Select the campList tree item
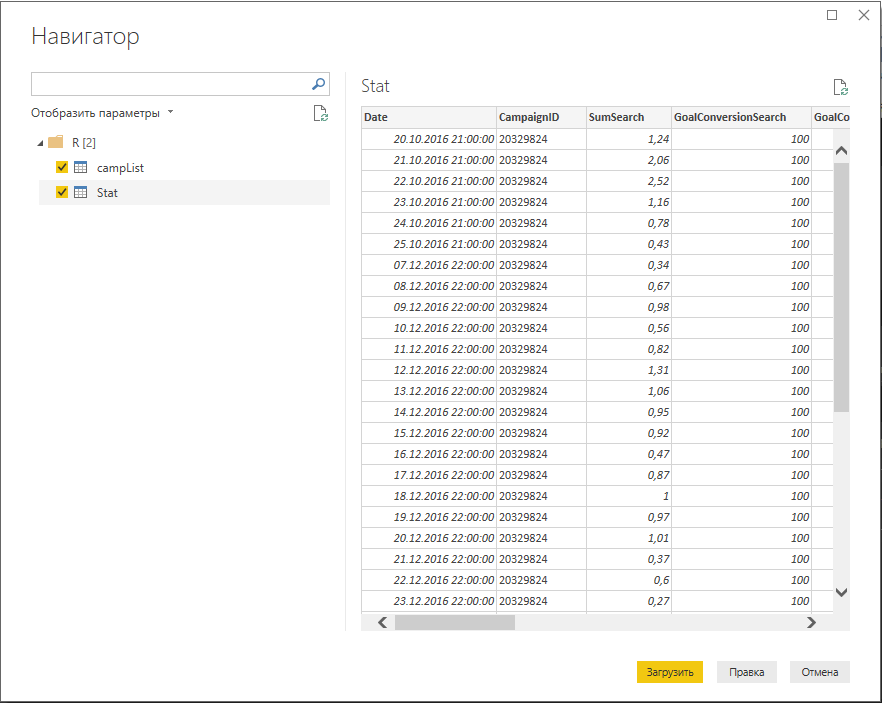Screen dimensions: 882x703 [184, 168]
